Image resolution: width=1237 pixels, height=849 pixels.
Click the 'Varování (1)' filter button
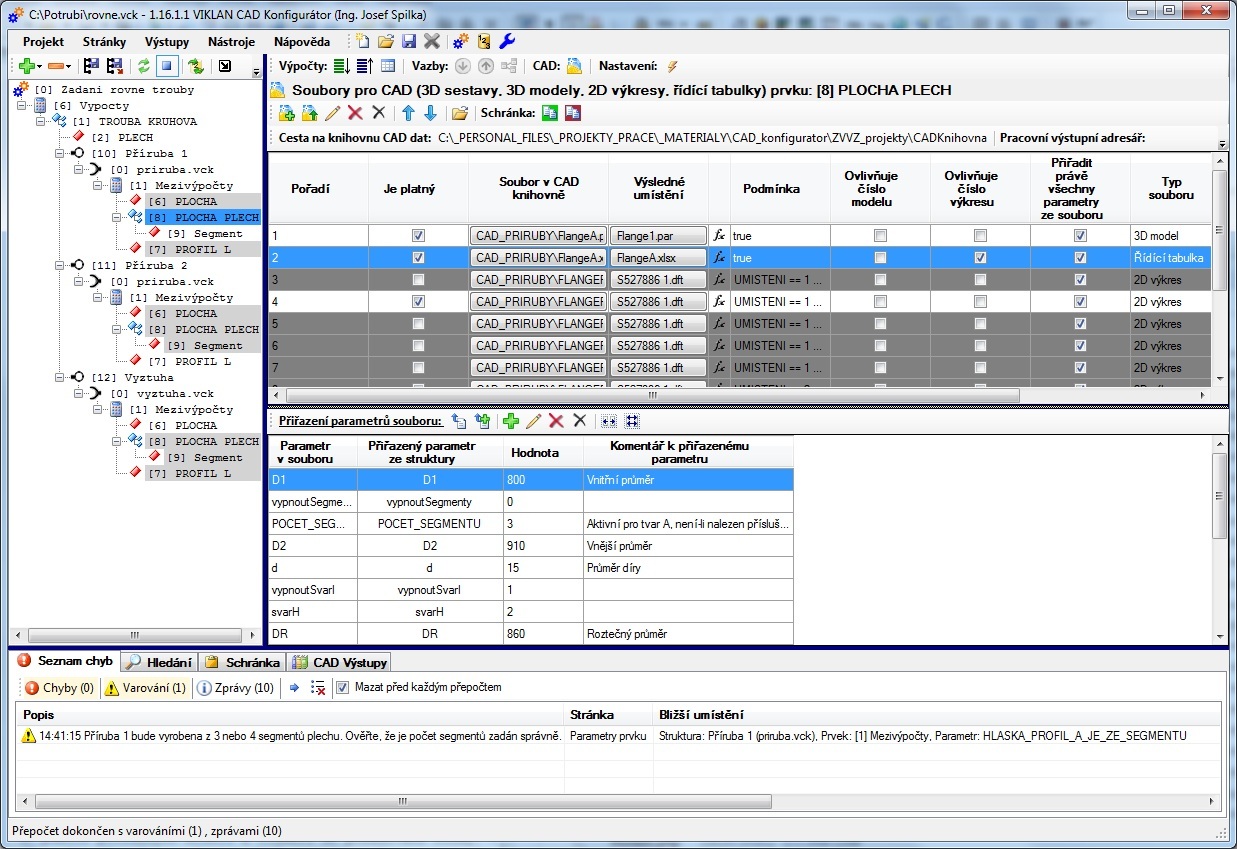146,688
